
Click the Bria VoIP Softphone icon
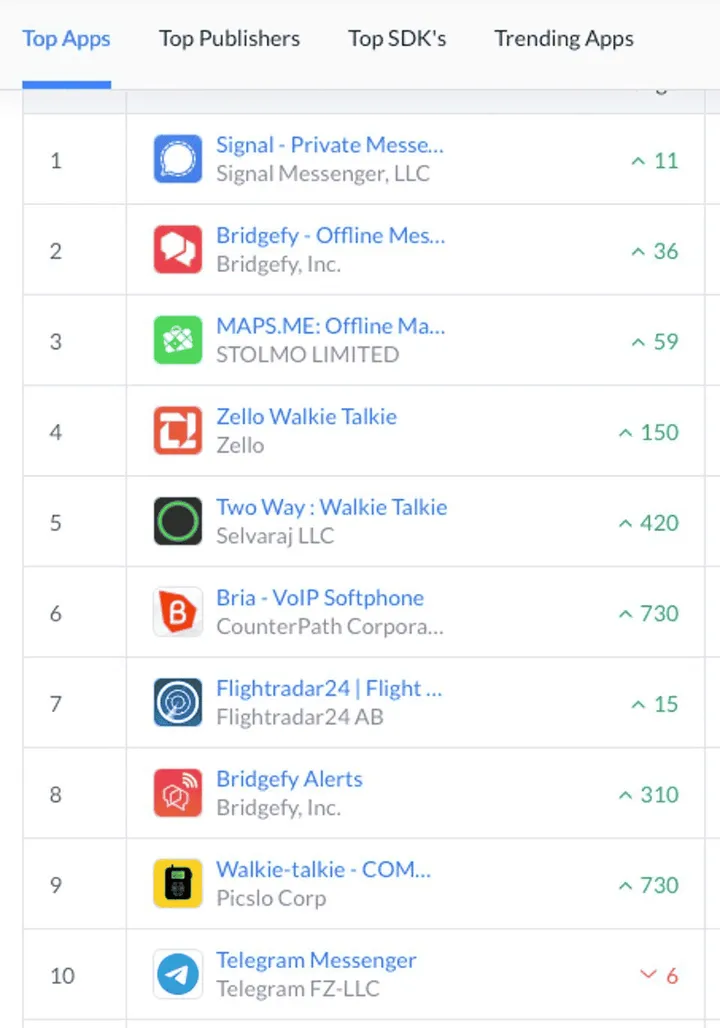[x=178, y=613]
